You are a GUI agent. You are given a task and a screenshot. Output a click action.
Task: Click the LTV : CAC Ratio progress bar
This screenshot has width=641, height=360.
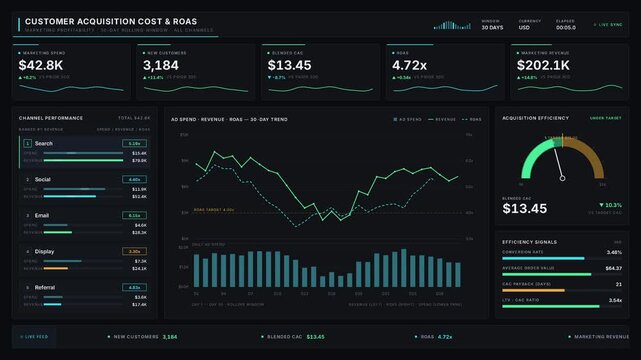pos(562,306)
